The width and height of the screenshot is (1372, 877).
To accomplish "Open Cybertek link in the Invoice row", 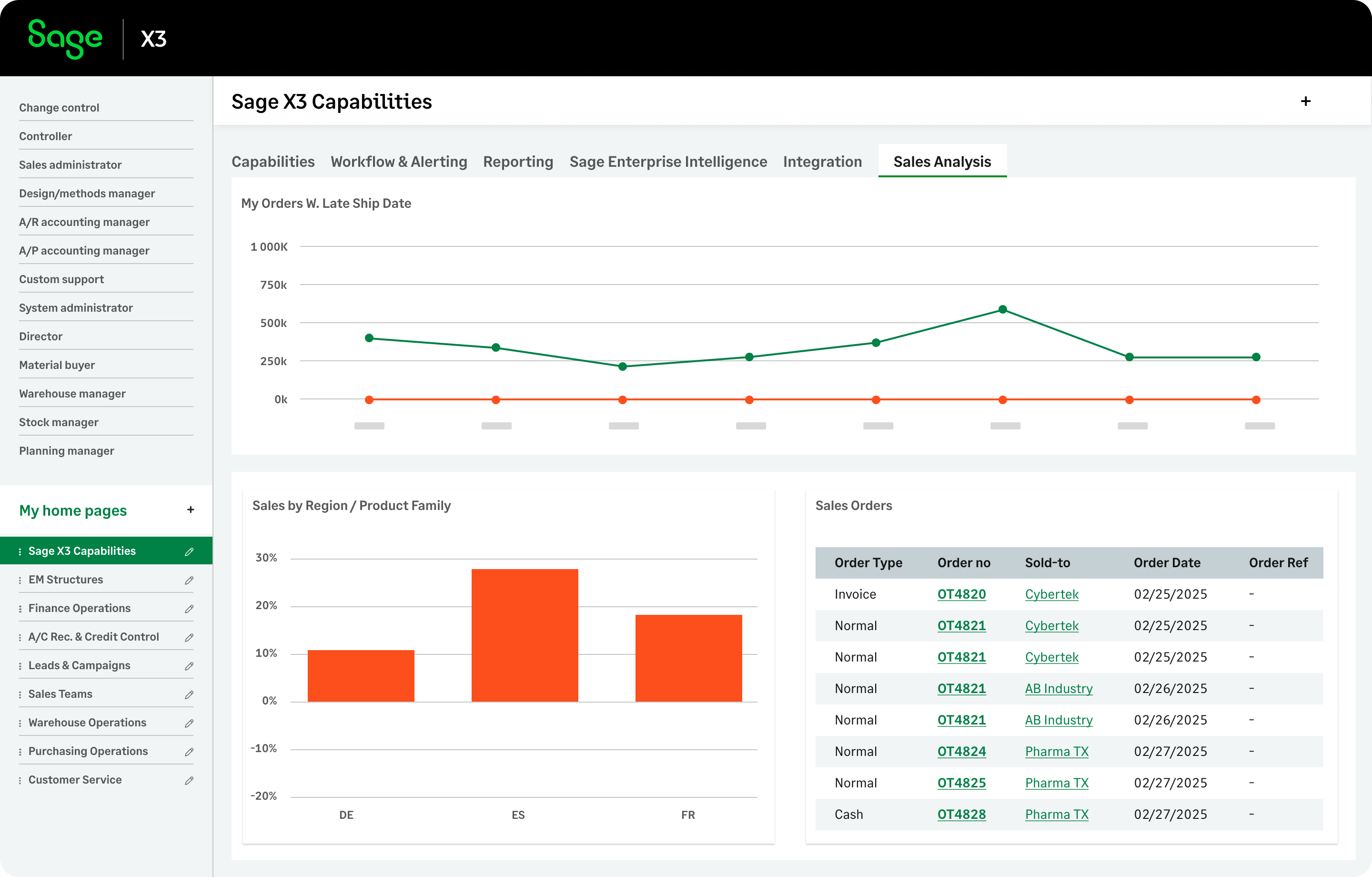I will (1051, 594).
